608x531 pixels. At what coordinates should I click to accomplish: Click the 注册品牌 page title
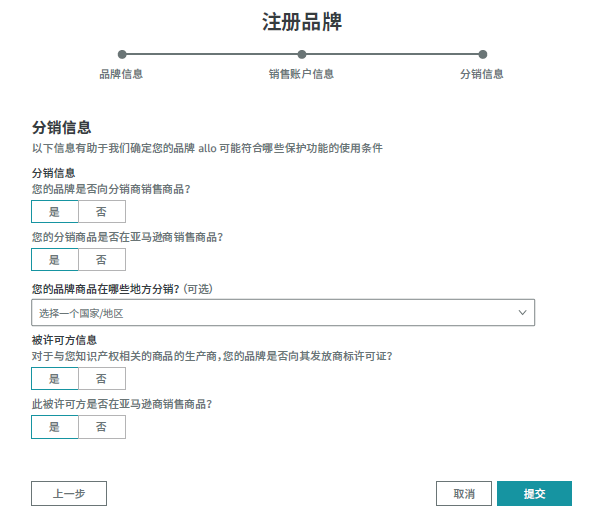tap(302, 22)
